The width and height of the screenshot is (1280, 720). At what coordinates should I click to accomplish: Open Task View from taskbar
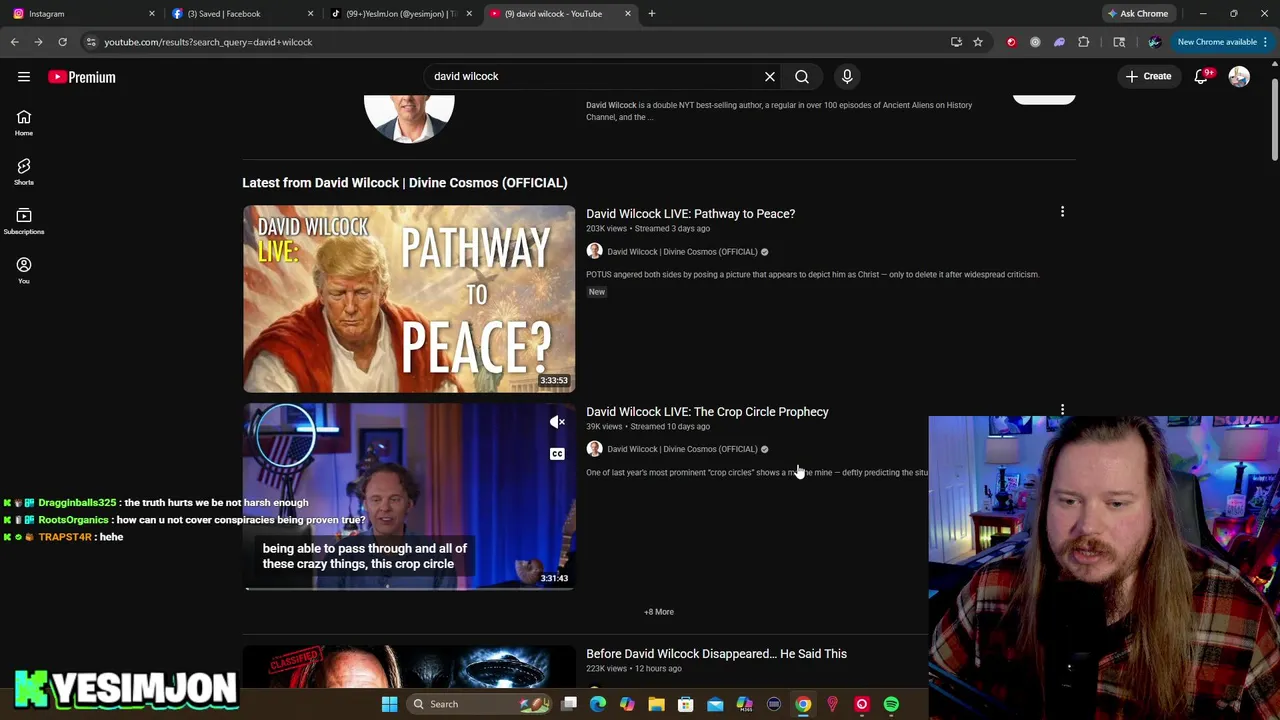click(x=568, y=704)
